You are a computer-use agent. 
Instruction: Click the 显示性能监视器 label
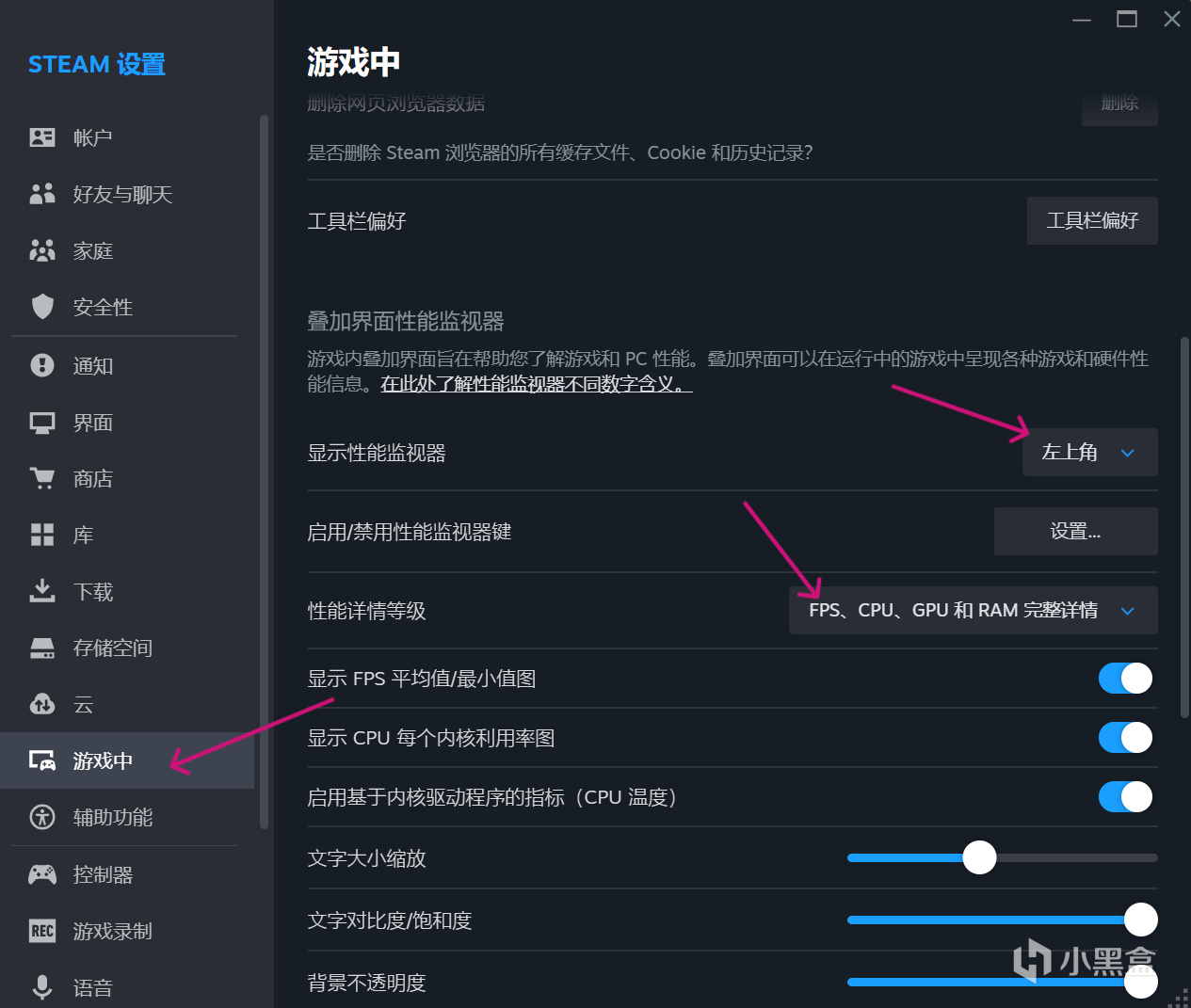(376, 453)
